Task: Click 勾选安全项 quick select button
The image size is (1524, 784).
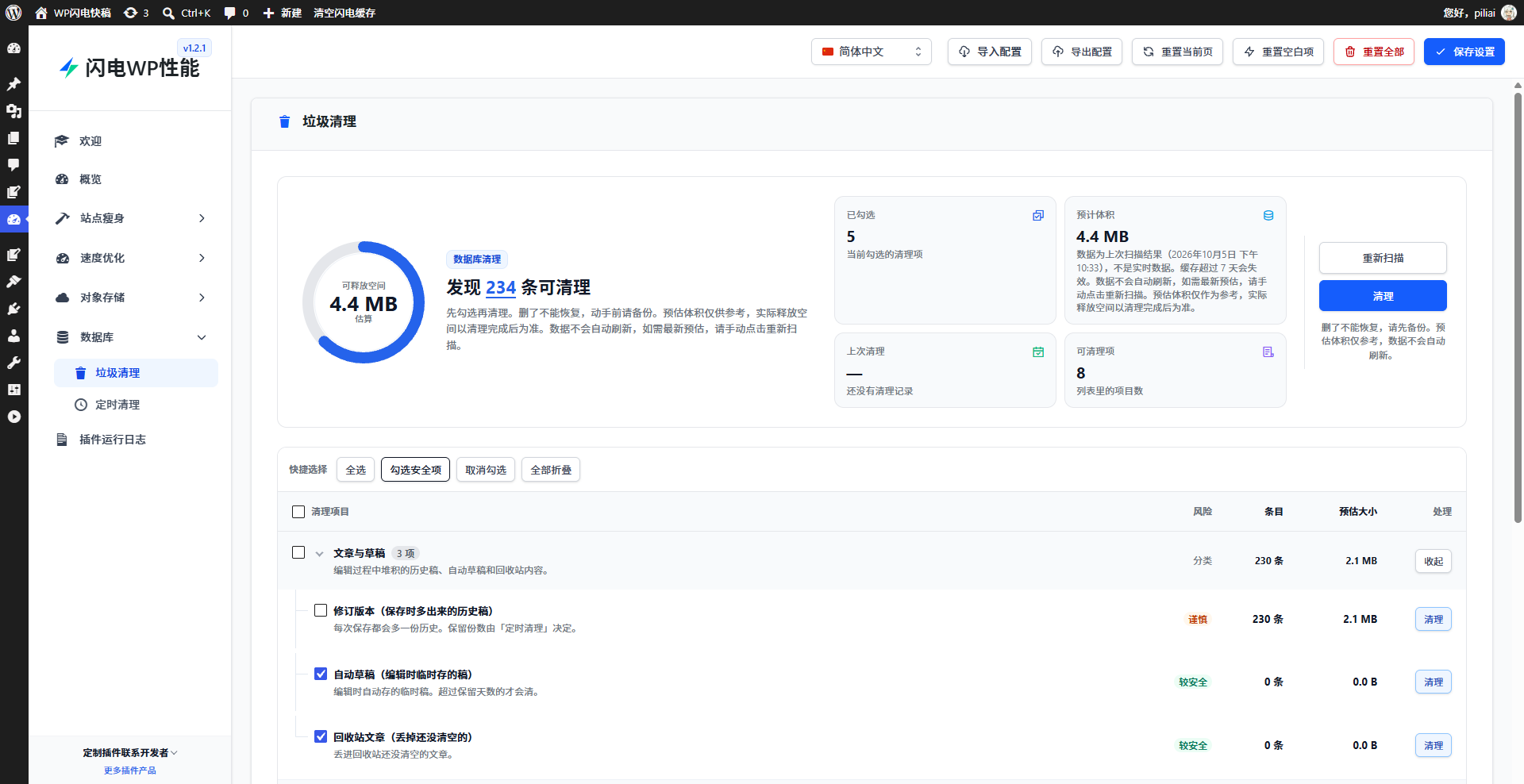Action: [x=415, y=470]
